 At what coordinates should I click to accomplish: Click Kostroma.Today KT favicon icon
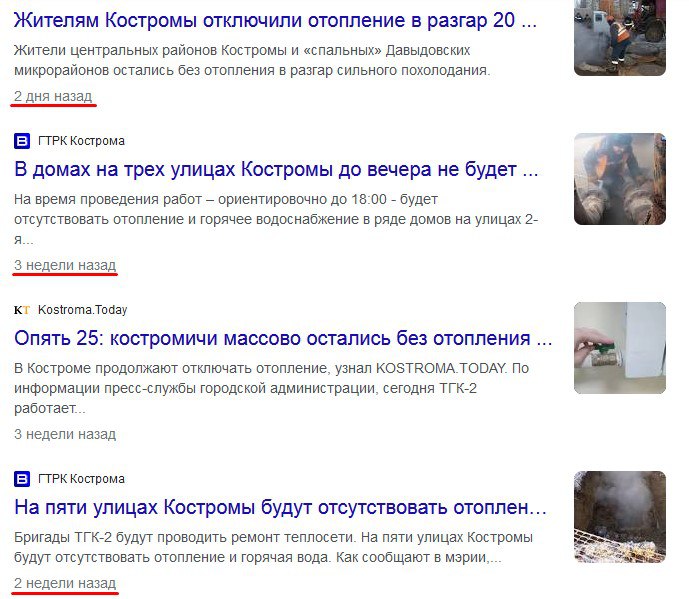[x=22, y=310]
